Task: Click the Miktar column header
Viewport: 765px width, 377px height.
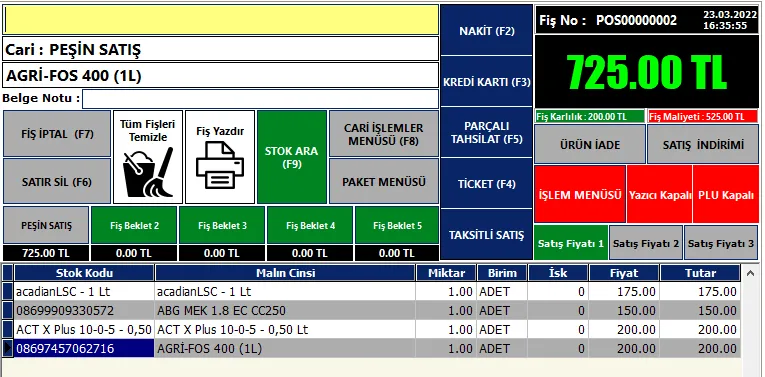Action: [x=446, y=273]
